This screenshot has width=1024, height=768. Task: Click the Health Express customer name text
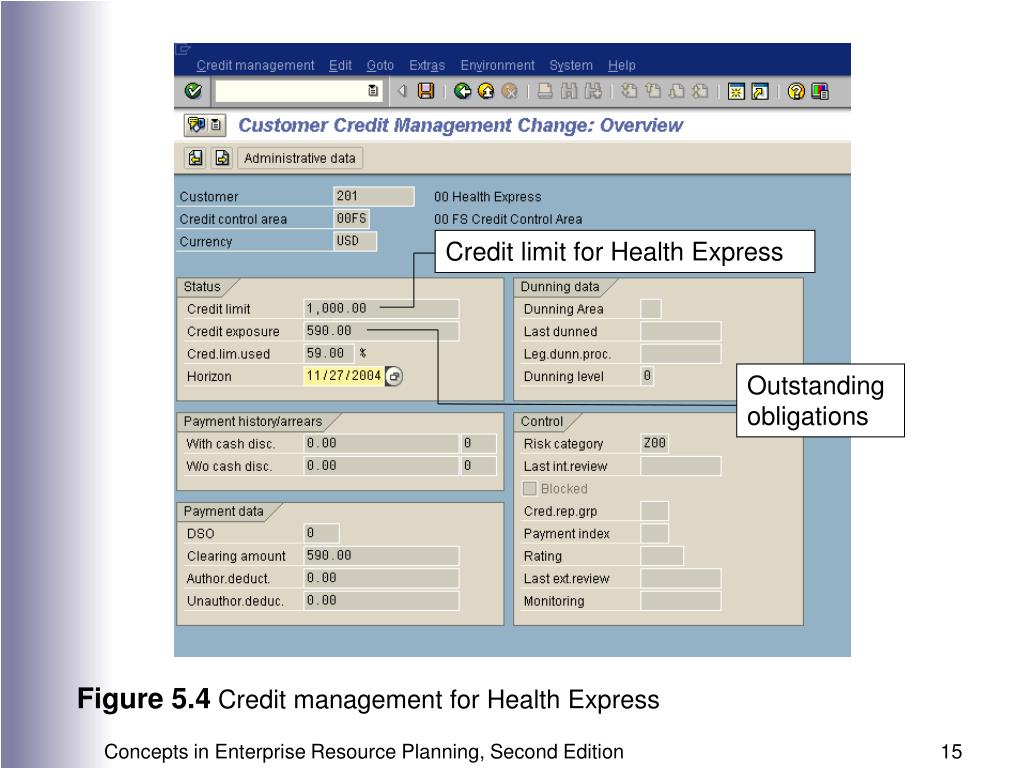tap(488, 197)
